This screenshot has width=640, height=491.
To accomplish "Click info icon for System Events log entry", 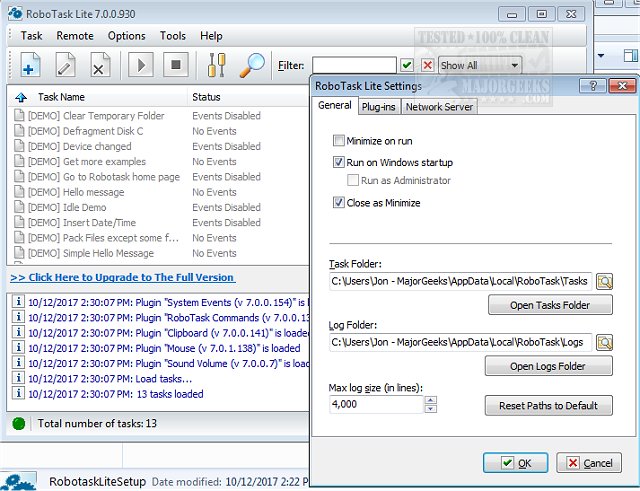I will pyautogui.click(x=18, y=302).
